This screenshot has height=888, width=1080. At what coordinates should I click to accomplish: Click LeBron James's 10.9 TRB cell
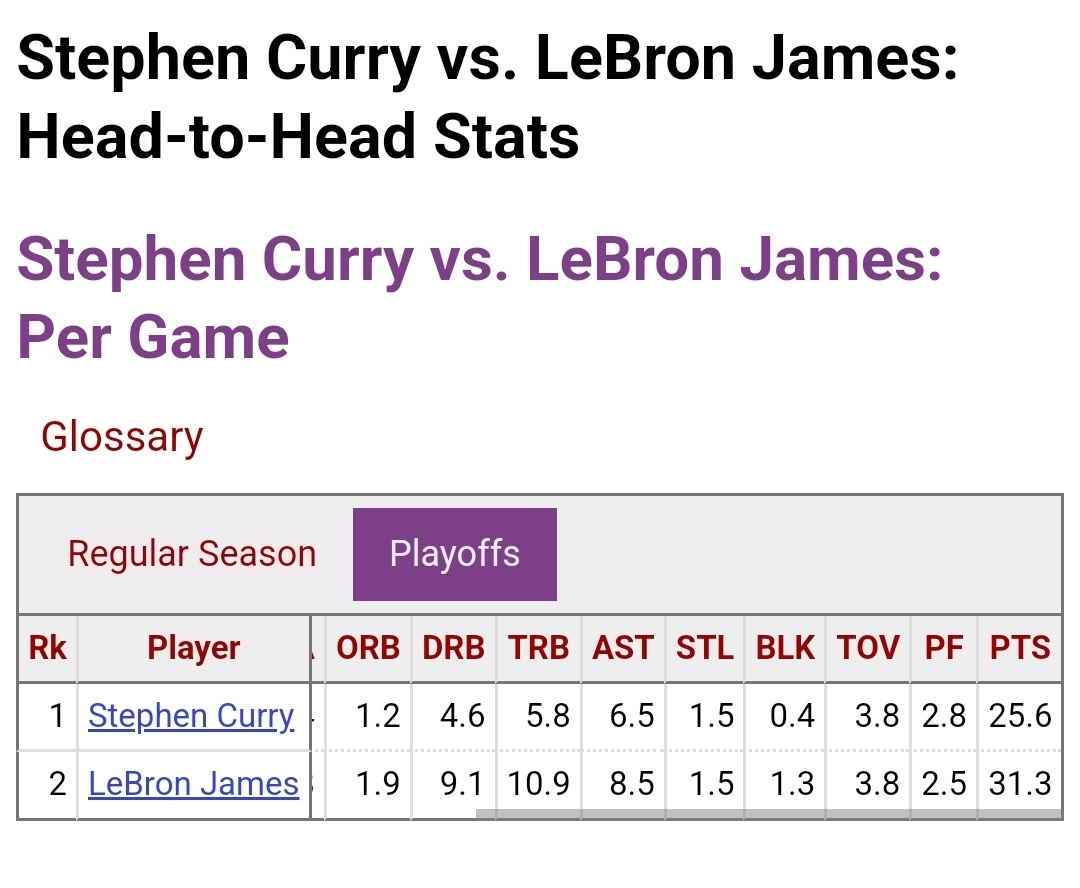(538, 784)
